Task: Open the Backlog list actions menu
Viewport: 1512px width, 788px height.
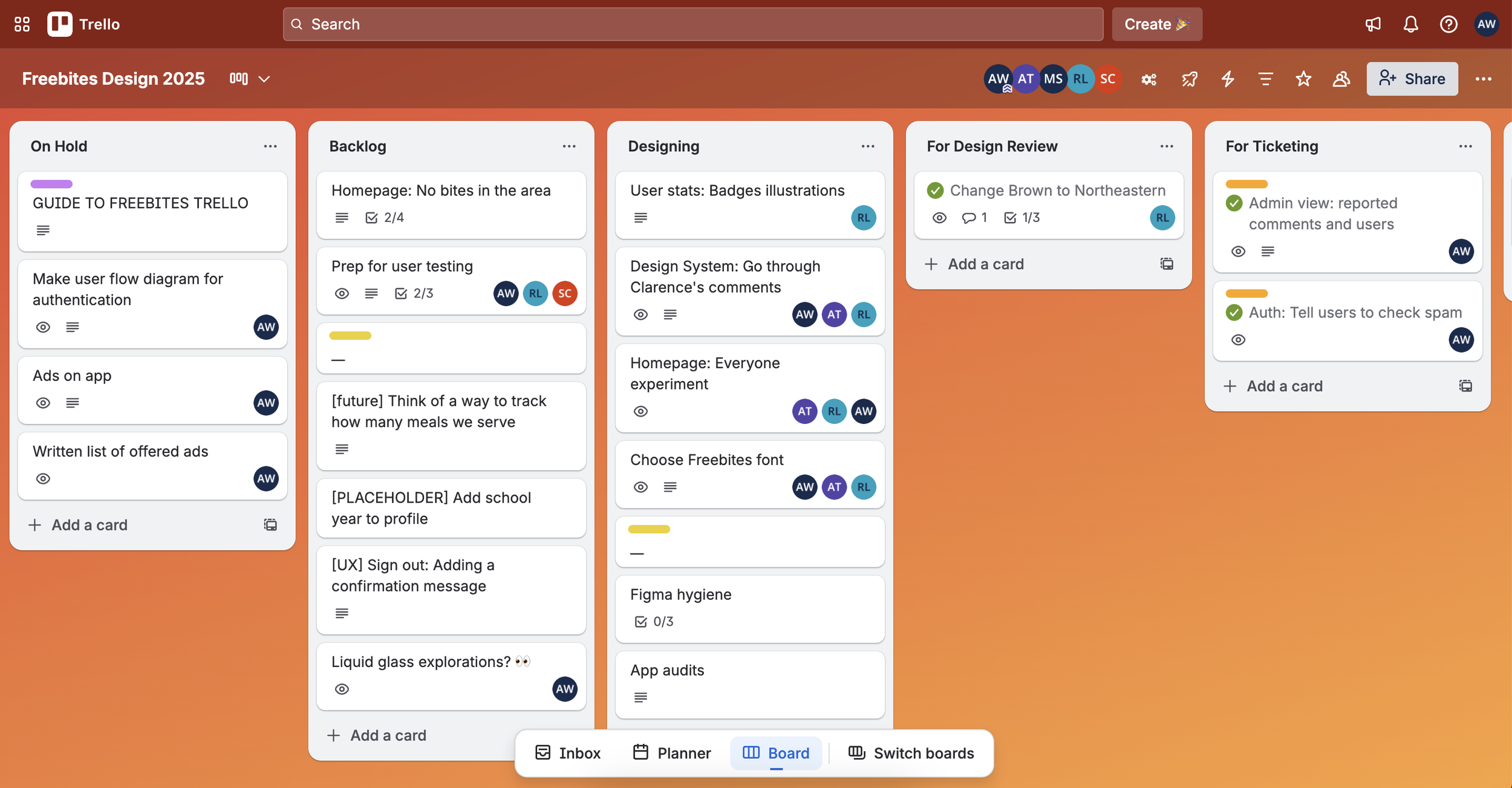Action: pyautogui.click(x=569, y=146)
